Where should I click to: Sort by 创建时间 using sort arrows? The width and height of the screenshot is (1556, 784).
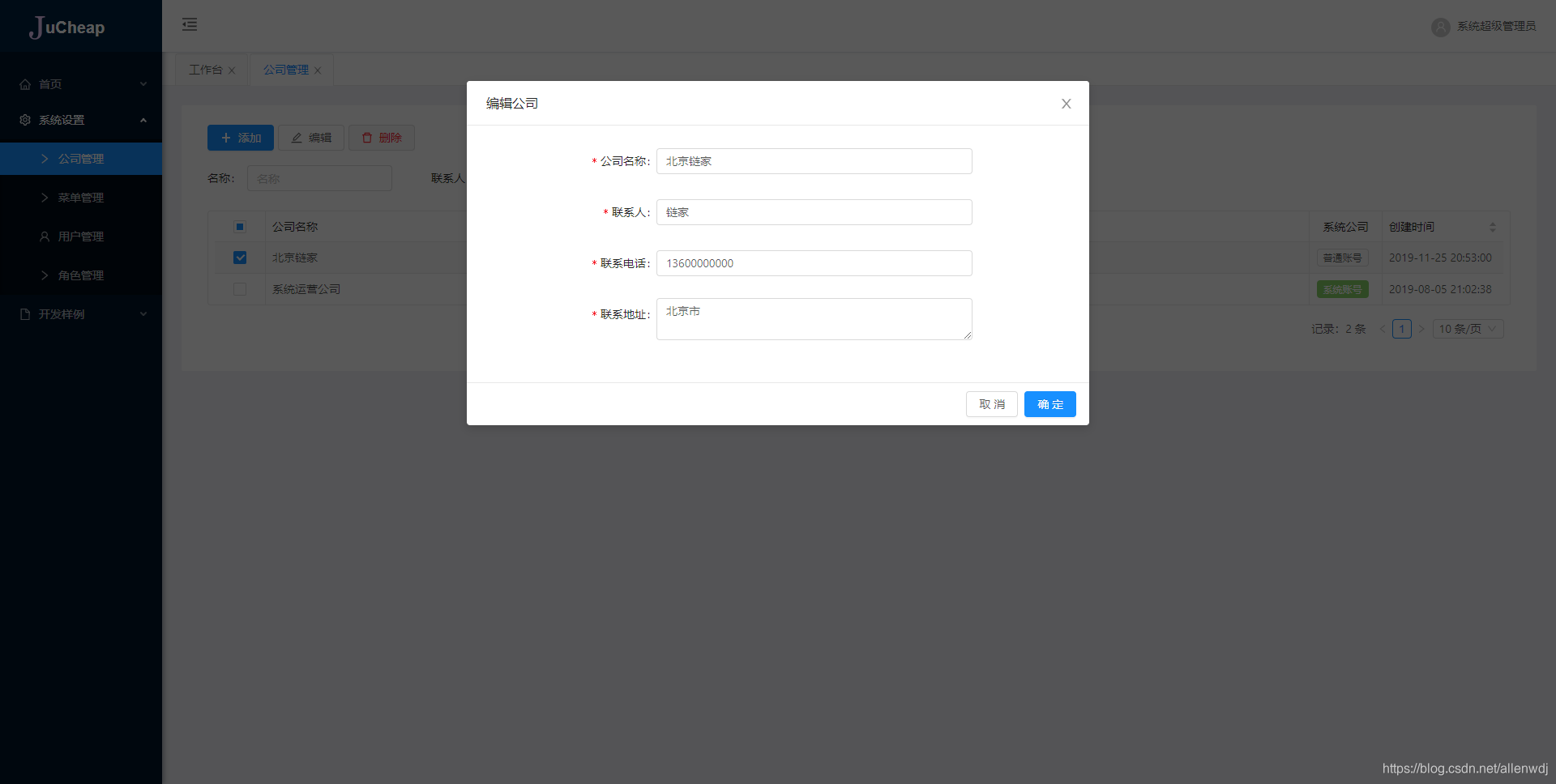tap(1493, 227)
